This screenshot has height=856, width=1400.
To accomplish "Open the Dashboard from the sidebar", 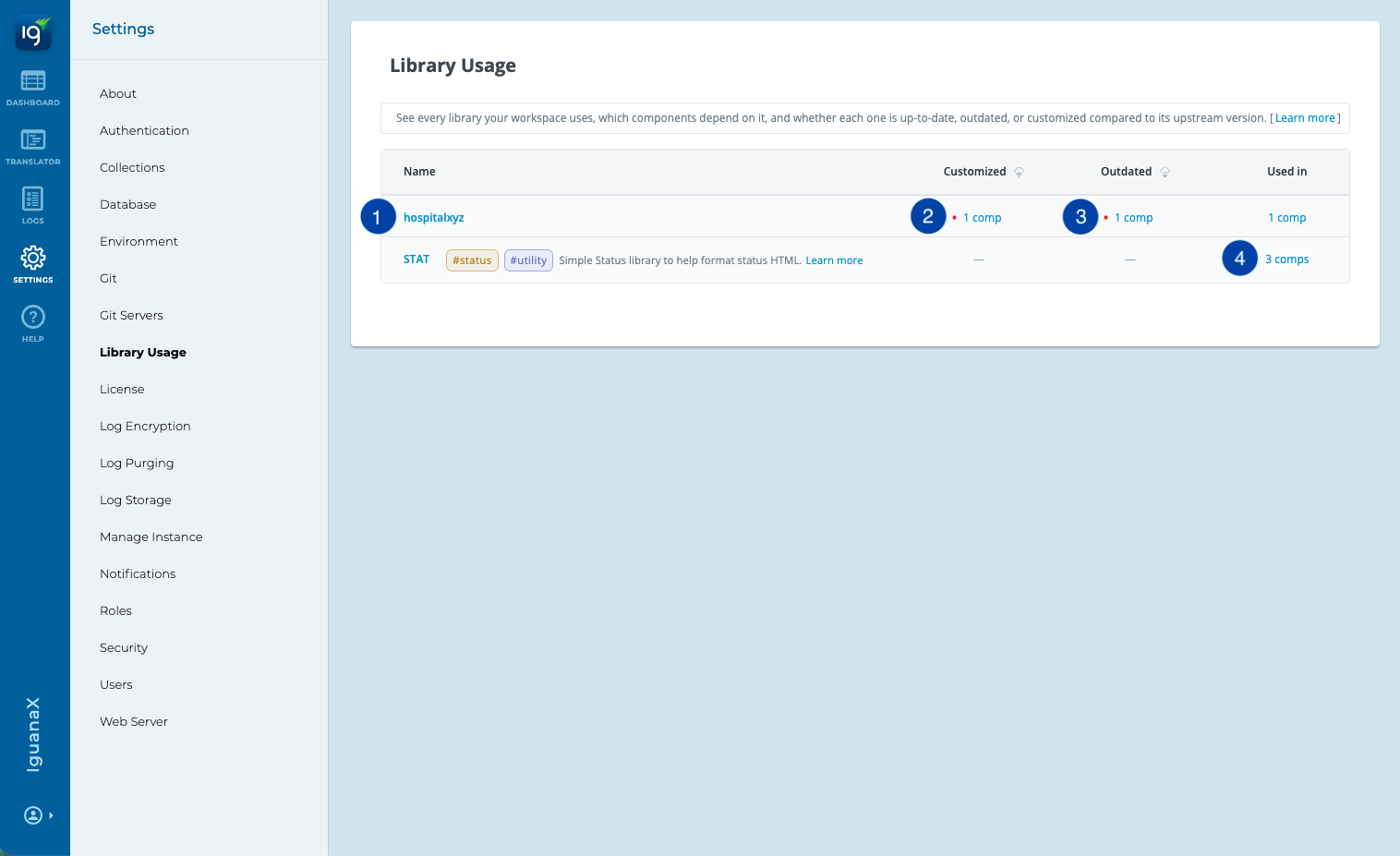I will pyautogui.click(x=33, y=88).
